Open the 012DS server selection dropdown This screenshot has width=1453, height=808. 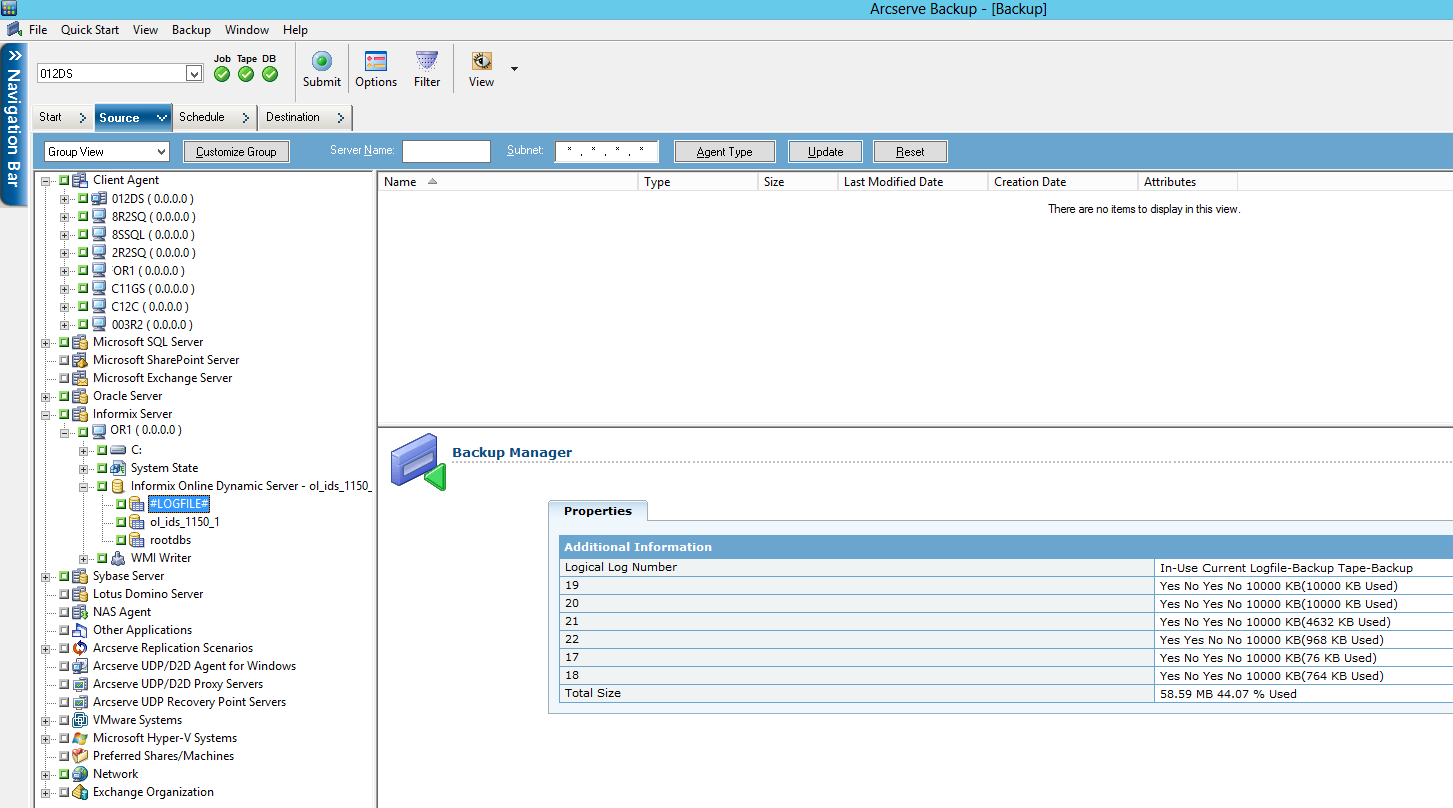coord(194,73)
